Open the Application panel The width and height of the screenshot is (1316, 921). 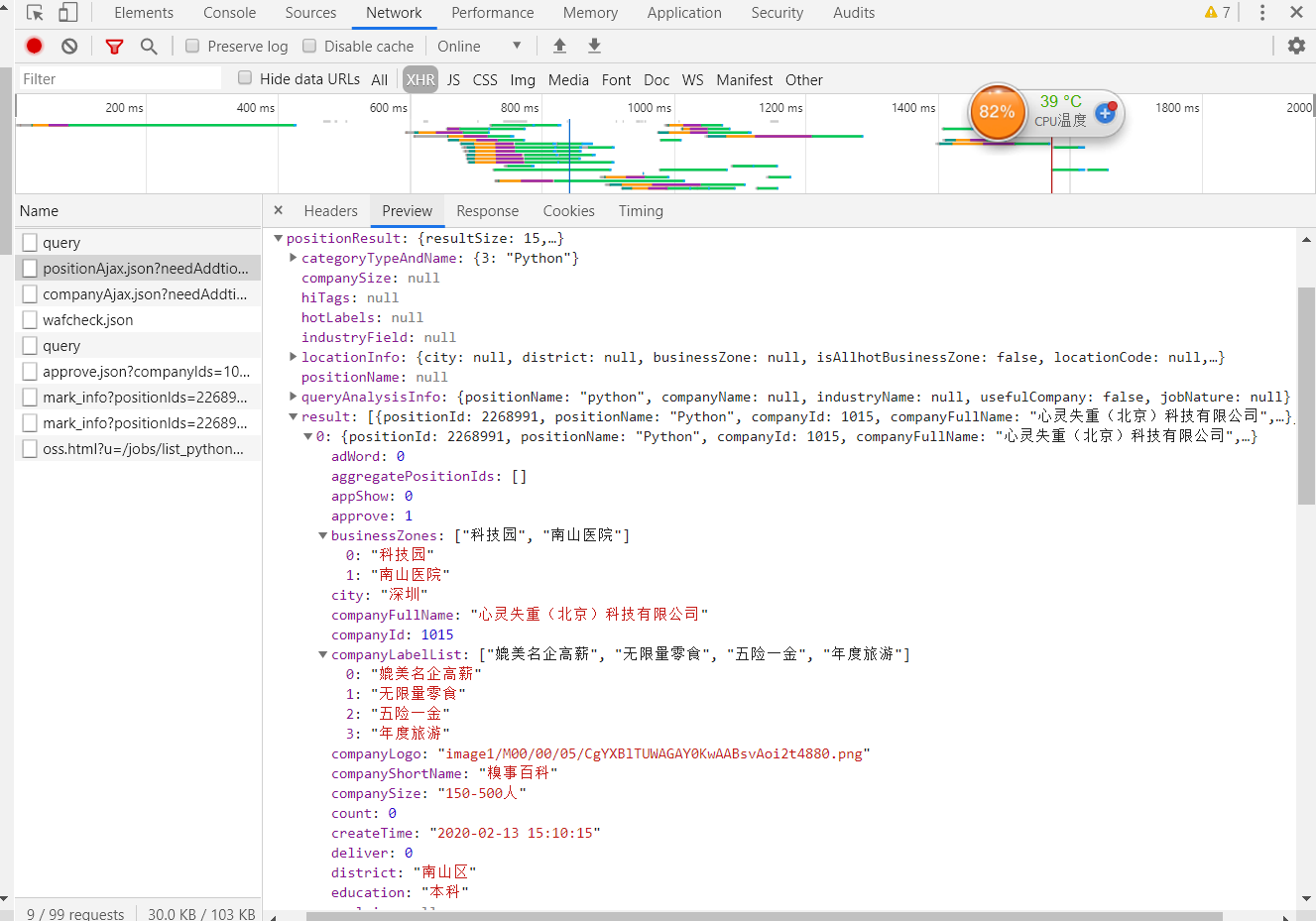[x=684, y=13]
